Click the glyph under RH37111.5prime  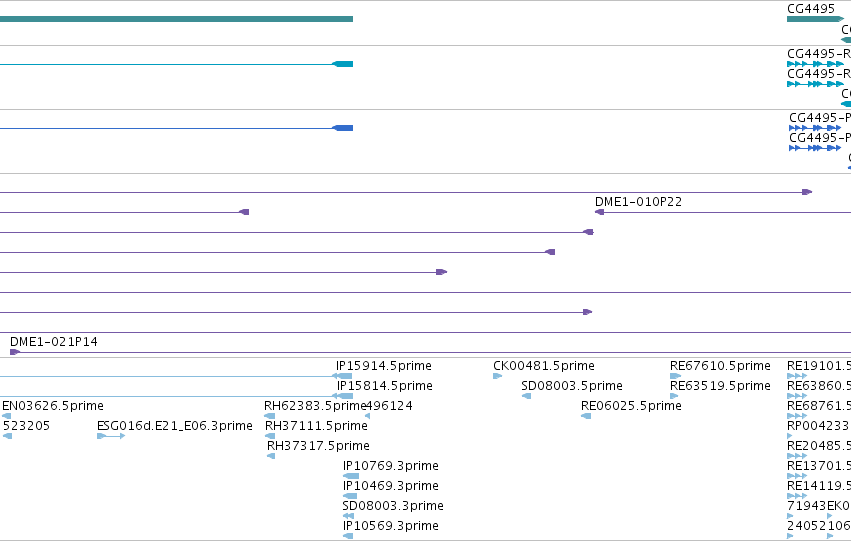tap(270, 436)
